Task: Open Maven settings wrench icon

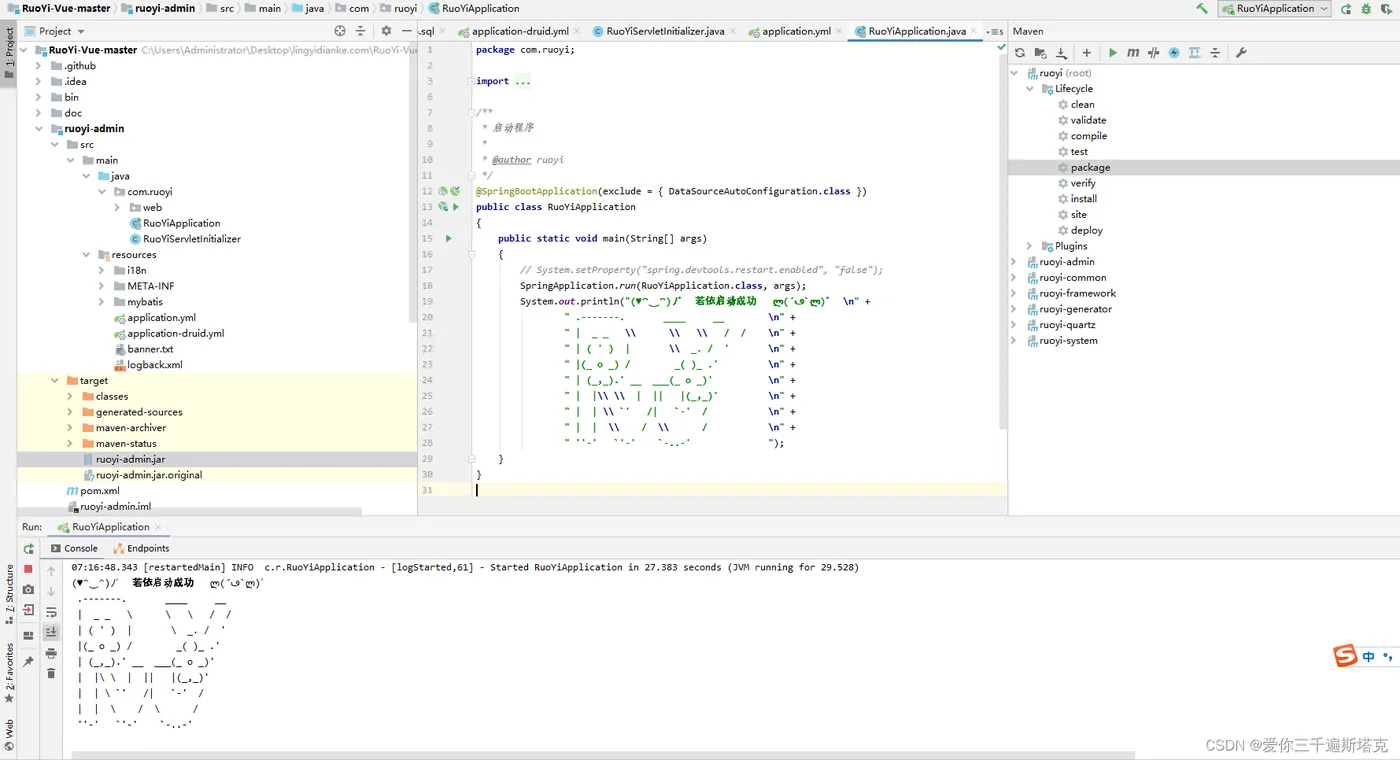Action: point(1241,53)
